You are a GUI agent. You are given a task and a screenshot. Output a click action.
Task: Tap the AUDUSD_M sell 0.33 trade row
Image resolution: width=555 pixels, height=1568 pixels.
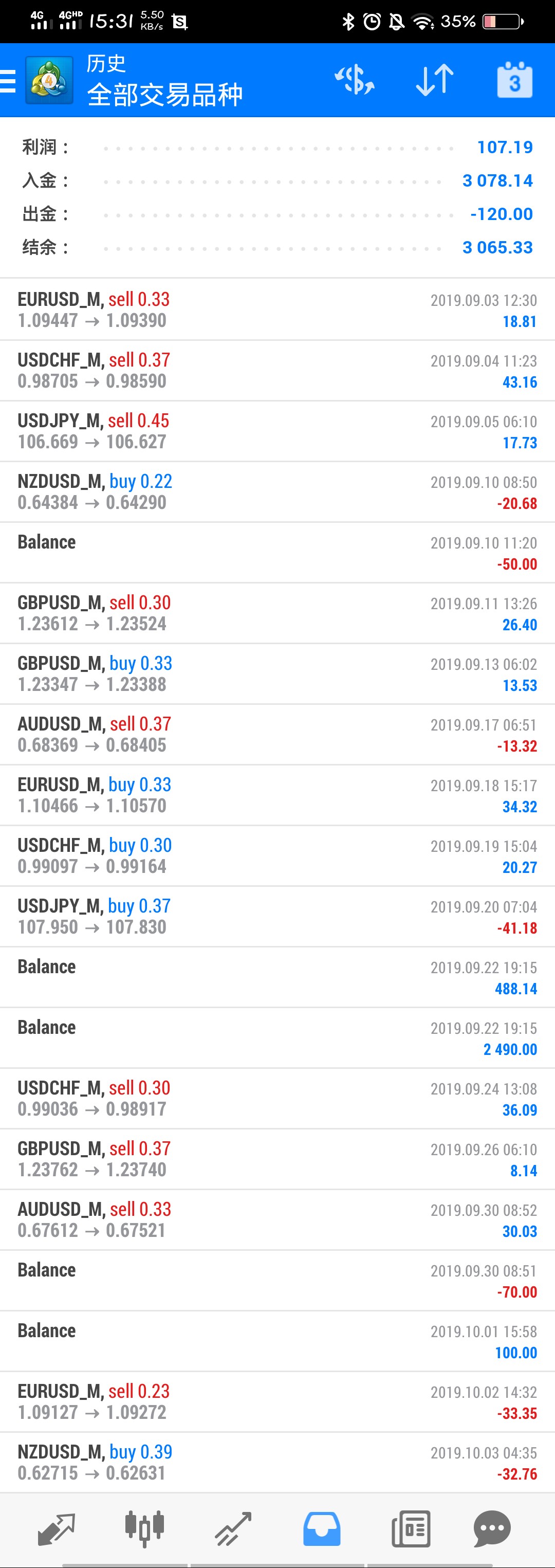[x=277, y=1220]
